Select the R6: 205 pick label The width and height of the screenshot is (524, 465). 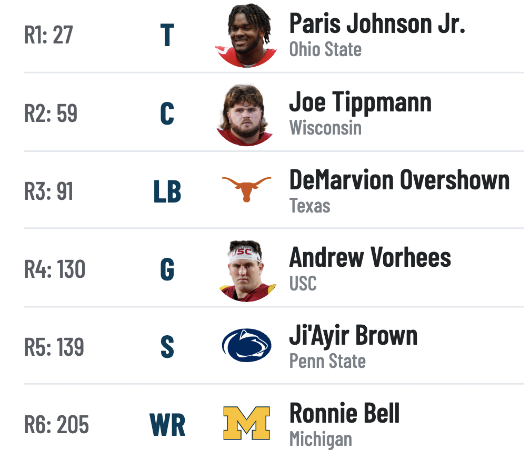point(56,424)
